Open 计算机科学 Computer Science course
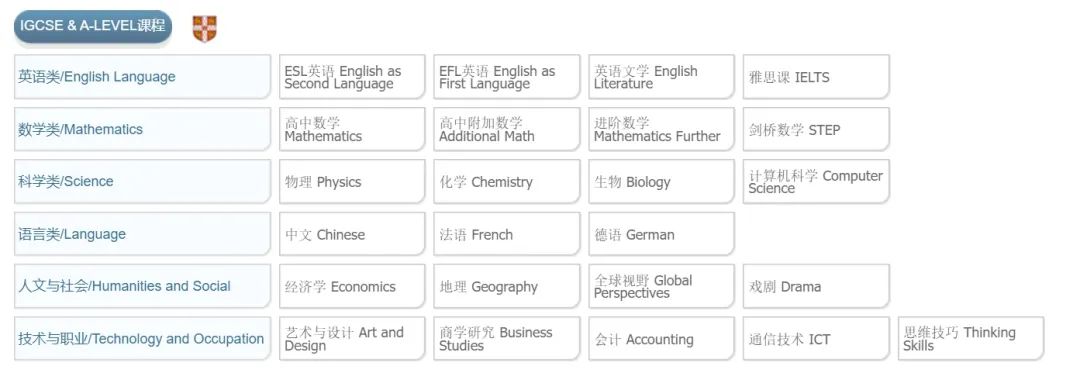This screenshot has height=373, width=1080. pyautogui.click(x=816, y=182)
